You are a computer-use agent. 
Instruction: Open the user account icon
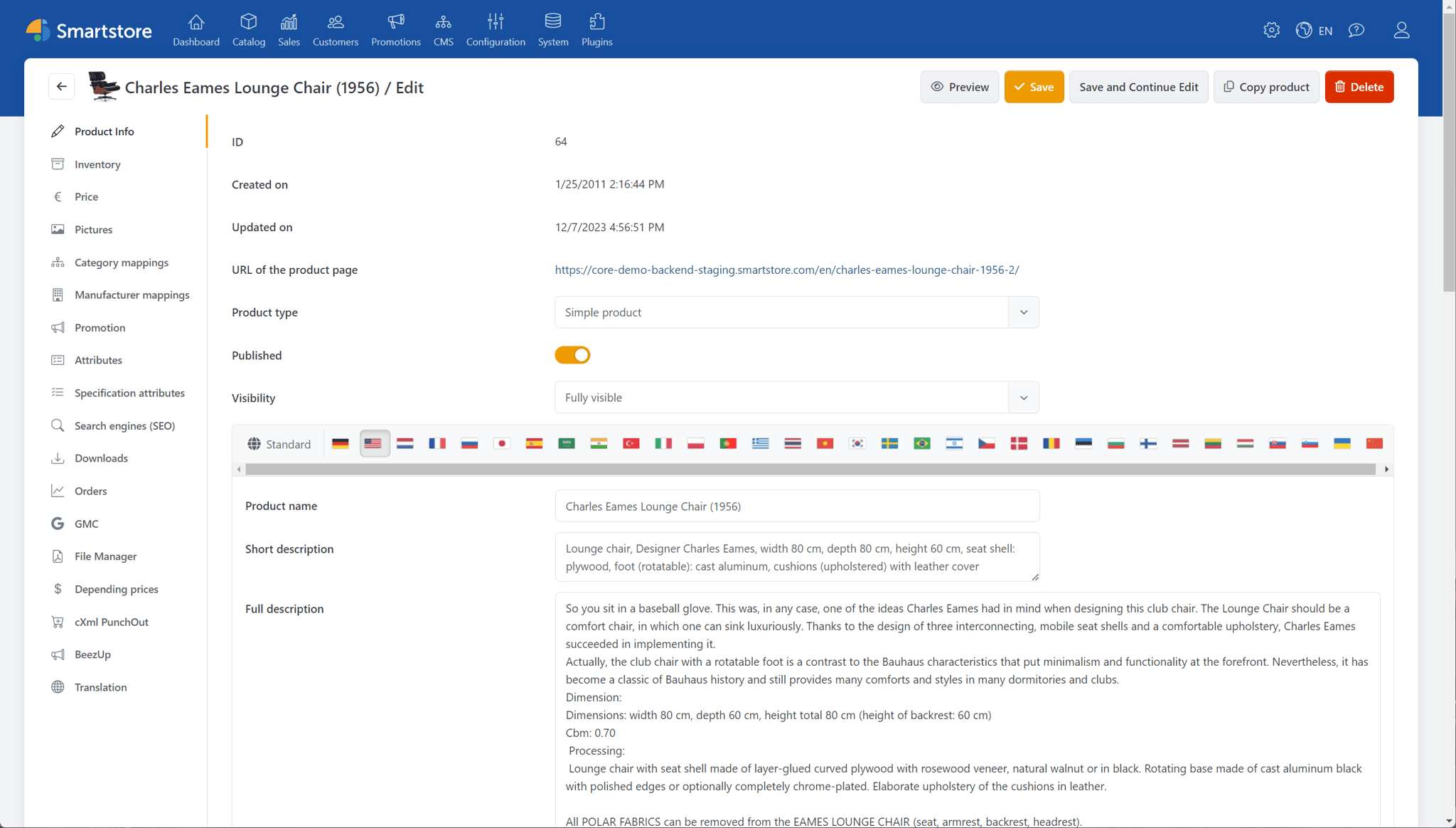(1401, 30)
